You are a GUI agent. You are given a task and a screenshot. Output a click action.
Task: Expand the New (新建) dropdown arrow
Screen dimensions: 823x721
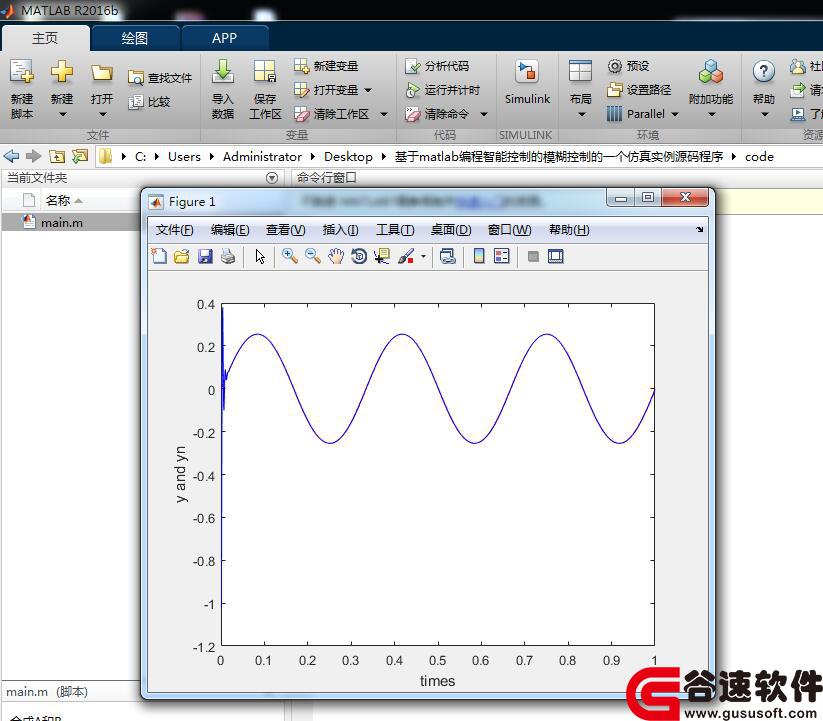click(x=62, y=114)
